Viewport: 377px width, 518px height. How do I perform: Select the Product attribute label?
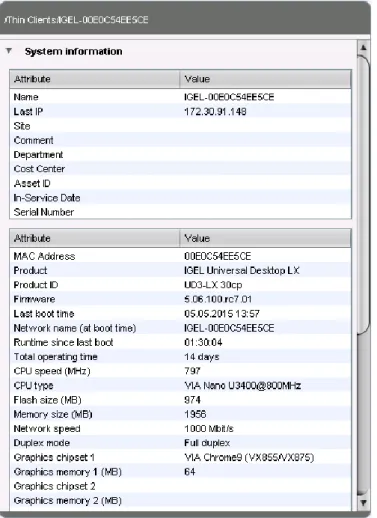[30, 270]
